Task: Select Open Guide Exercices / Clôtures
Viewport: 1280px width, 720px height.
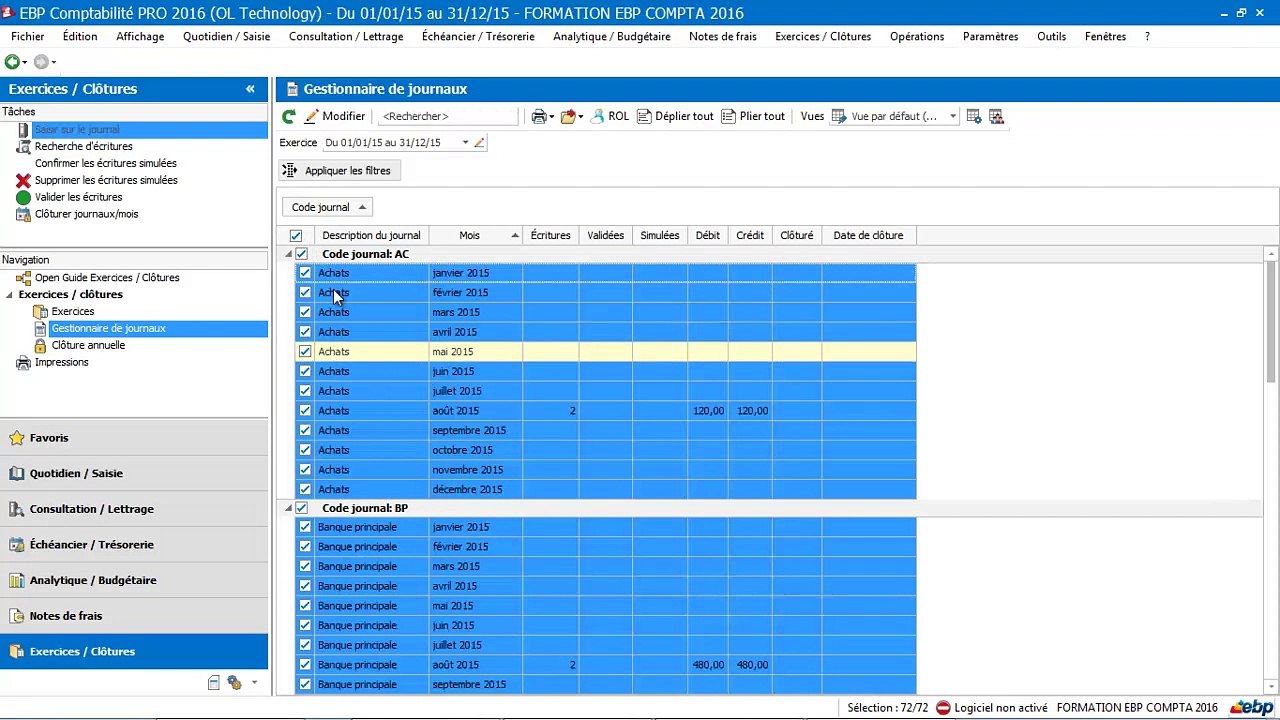Action: 107,278
